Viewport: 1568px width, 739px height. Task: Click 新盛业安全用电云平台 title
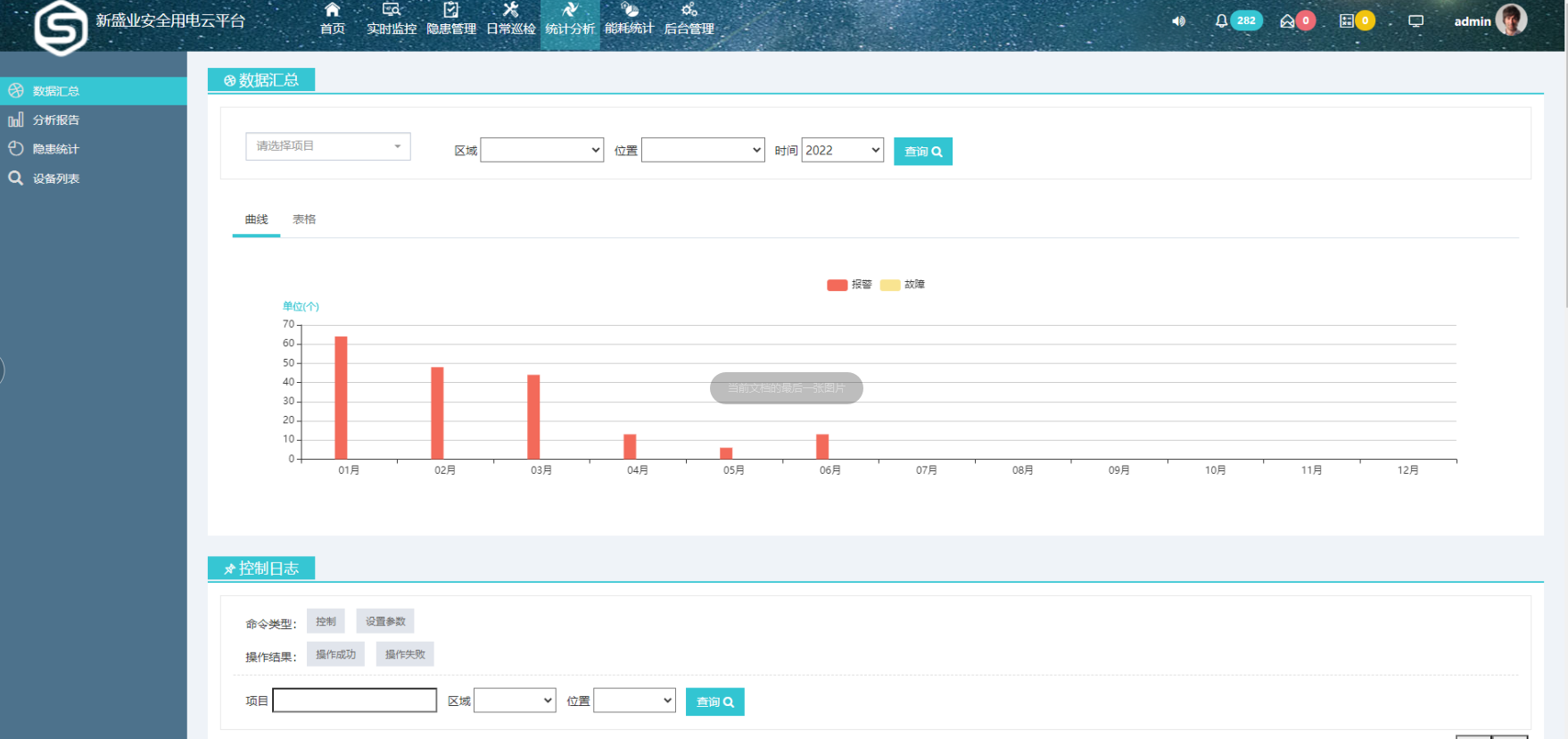(170, 21)
